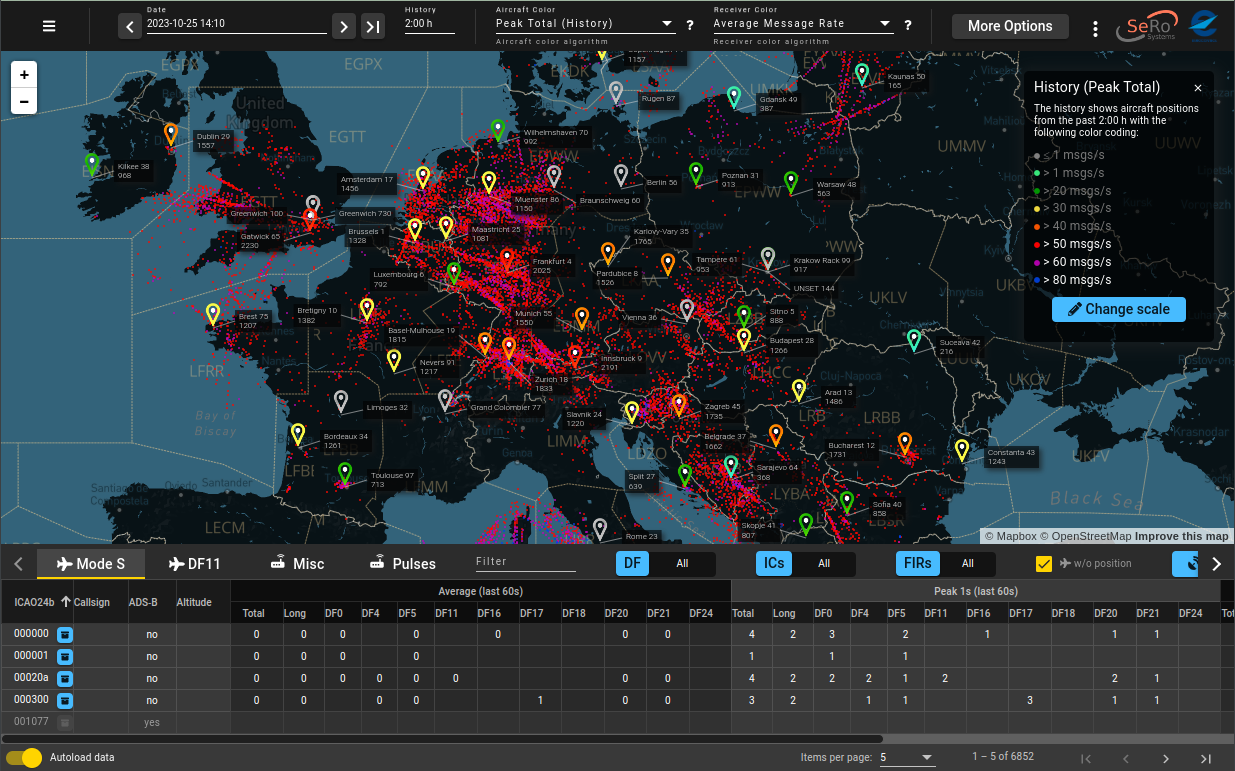Viewport: 1235px width, 771px height.
Task: Open archive icon for aircraft 000001
Action: click(x=65, y=656)
